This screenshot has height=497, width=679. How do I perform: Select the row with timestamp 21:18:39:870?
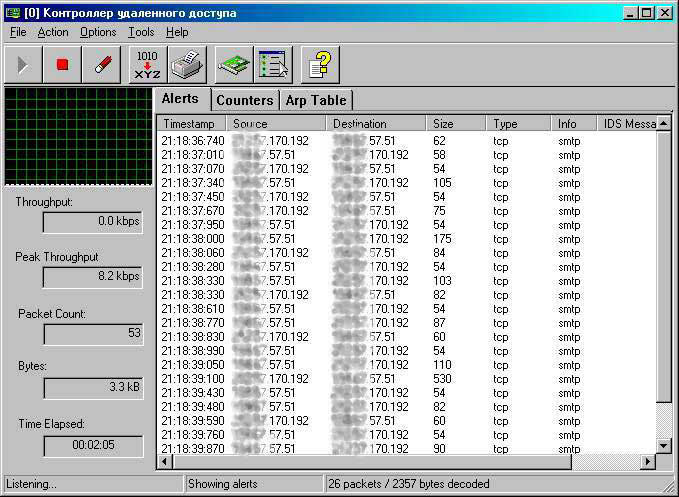tap(407, 449)
